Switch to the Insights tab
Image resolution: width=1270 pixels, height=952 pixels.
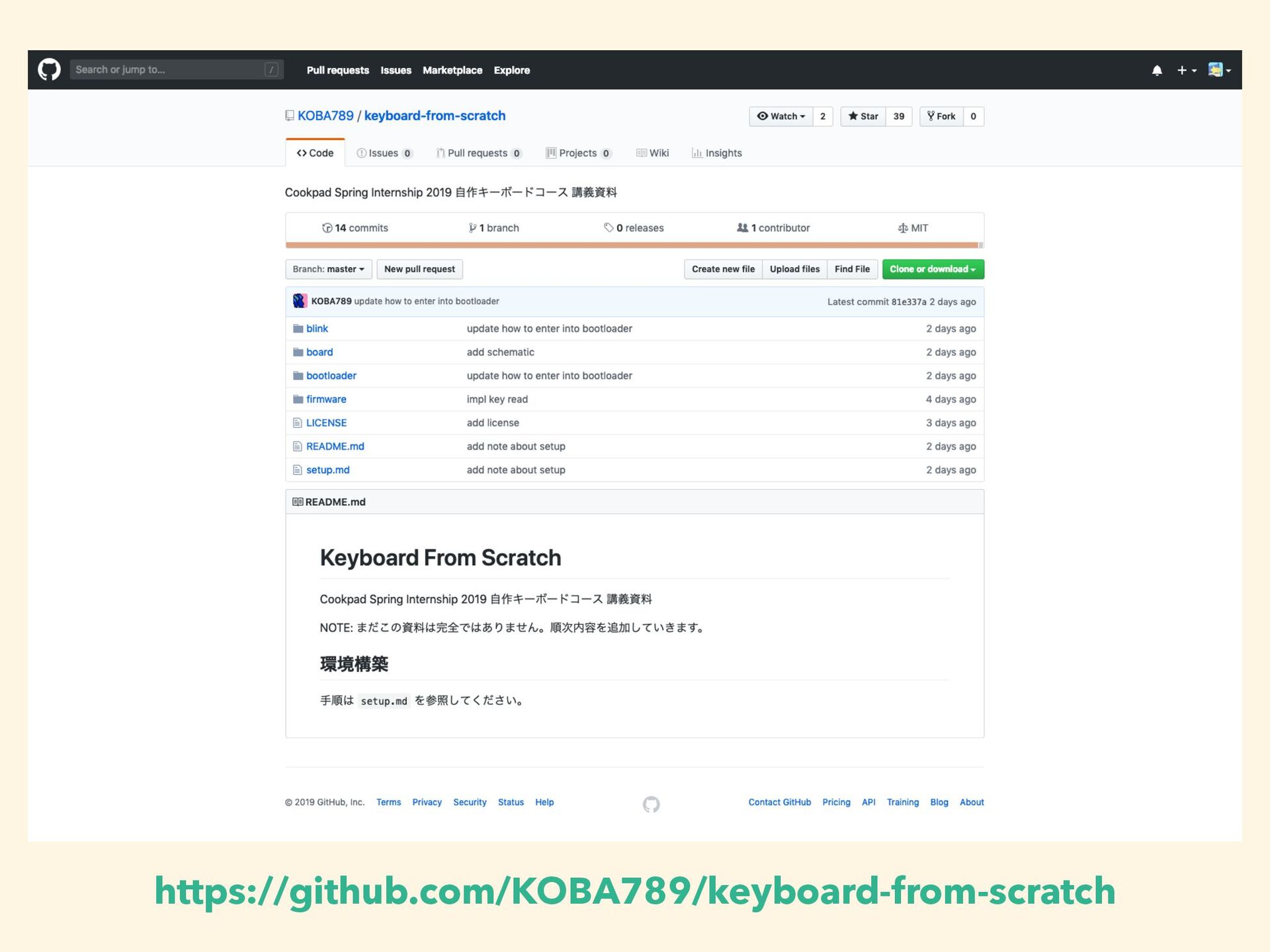(717, 153)
